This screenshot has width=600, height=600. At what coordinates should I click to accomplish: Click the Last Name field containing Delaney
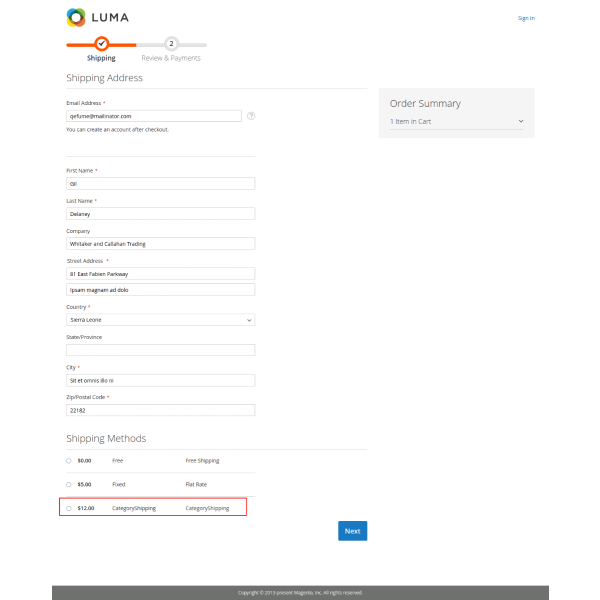point(160,213)
